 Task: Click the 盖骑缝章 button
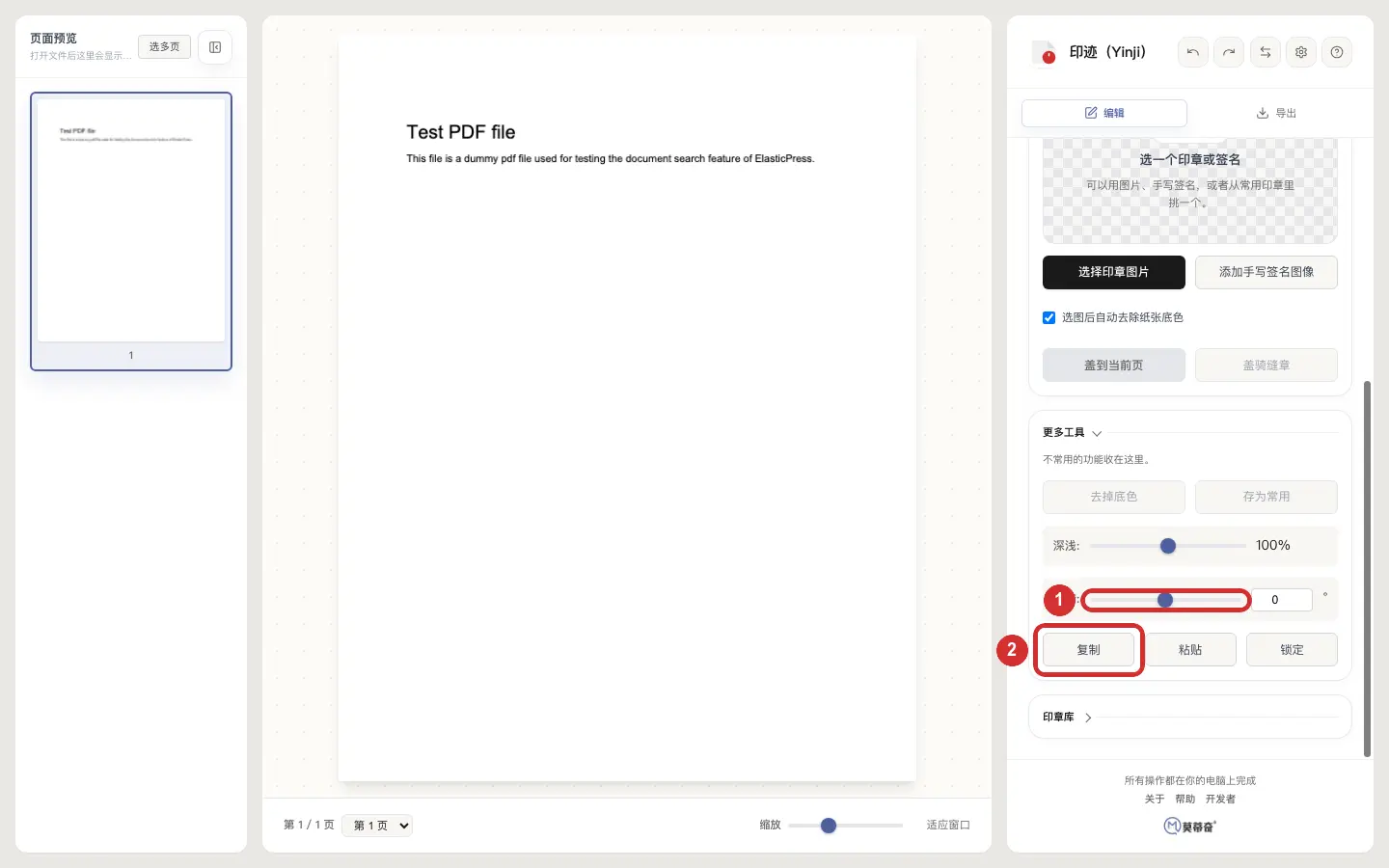1266,366
